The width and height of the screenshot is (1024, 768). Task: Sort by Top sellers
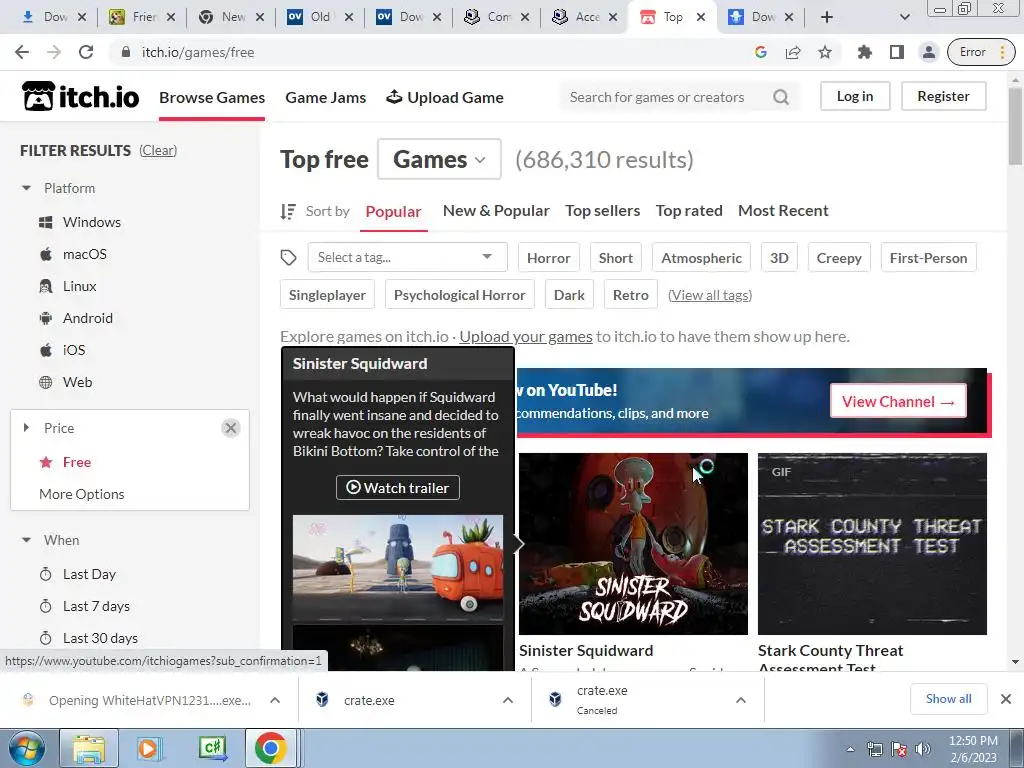[x=603, y=211]
